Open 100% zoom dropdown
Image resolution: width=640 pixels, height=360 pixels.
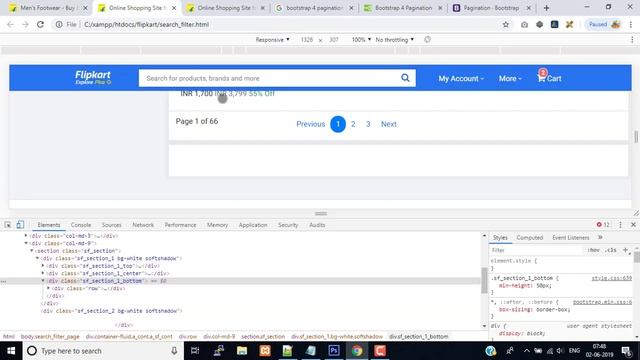(x=361, y=40)
